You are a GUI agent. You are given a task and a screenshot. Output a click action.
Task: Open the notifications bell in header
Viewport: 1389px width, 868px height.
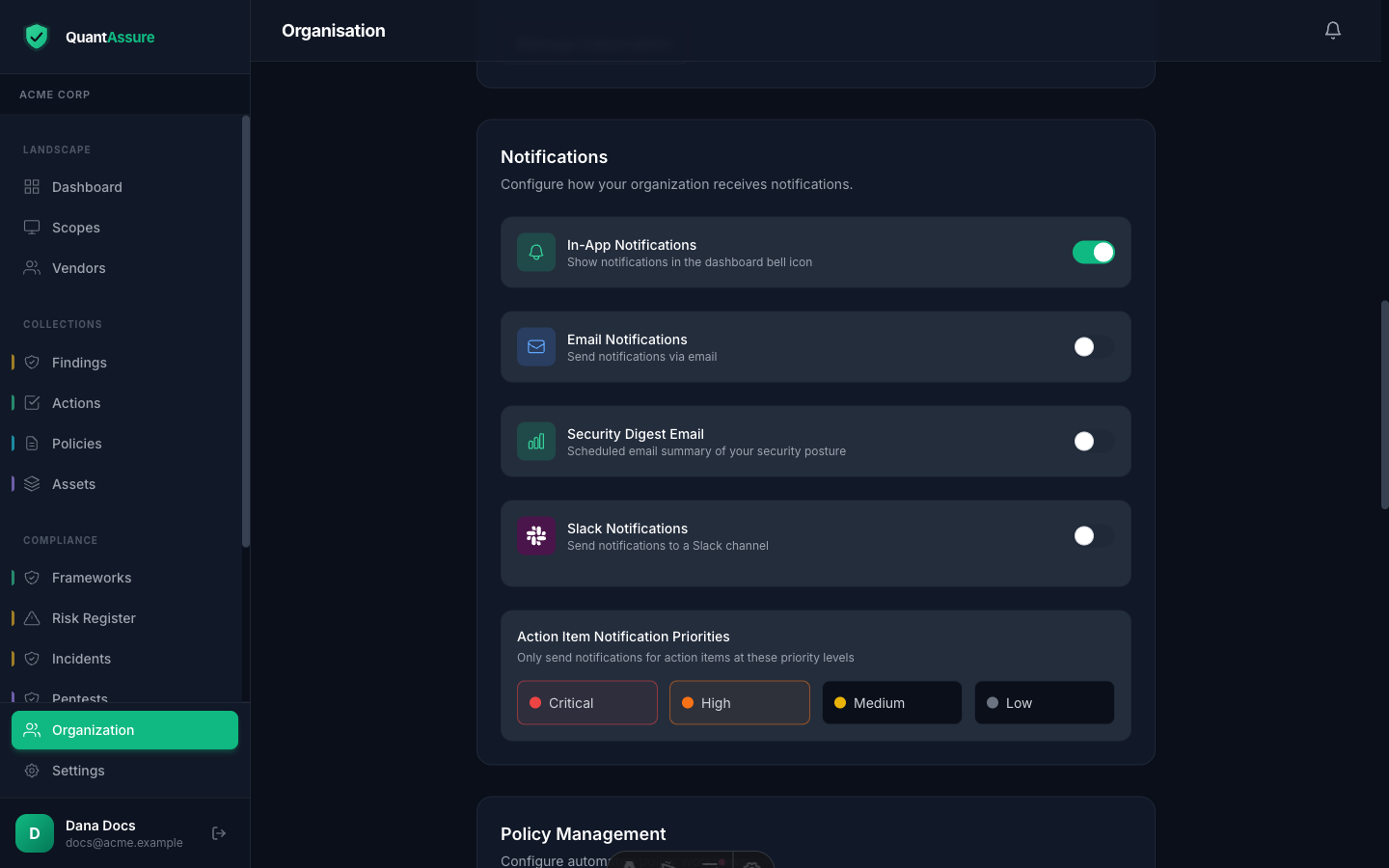coord(1333,30)
